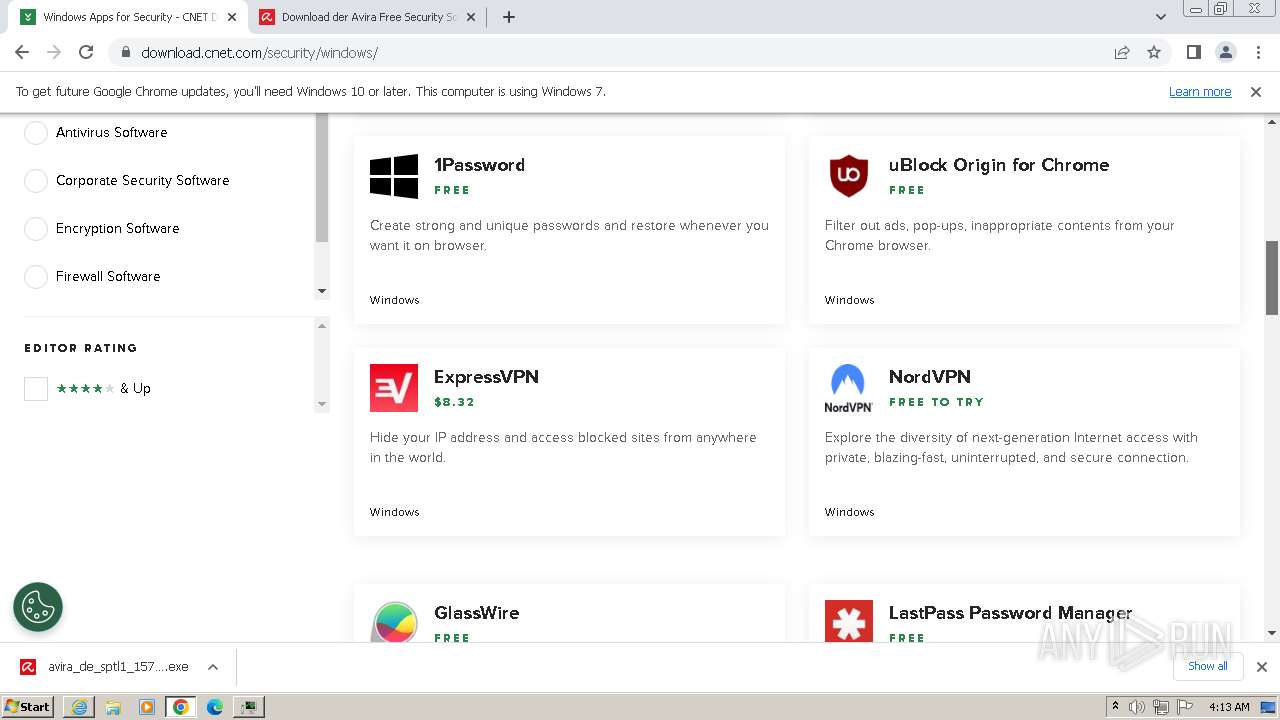Open the Chrome profile avatar

(x=1225, y=53)
